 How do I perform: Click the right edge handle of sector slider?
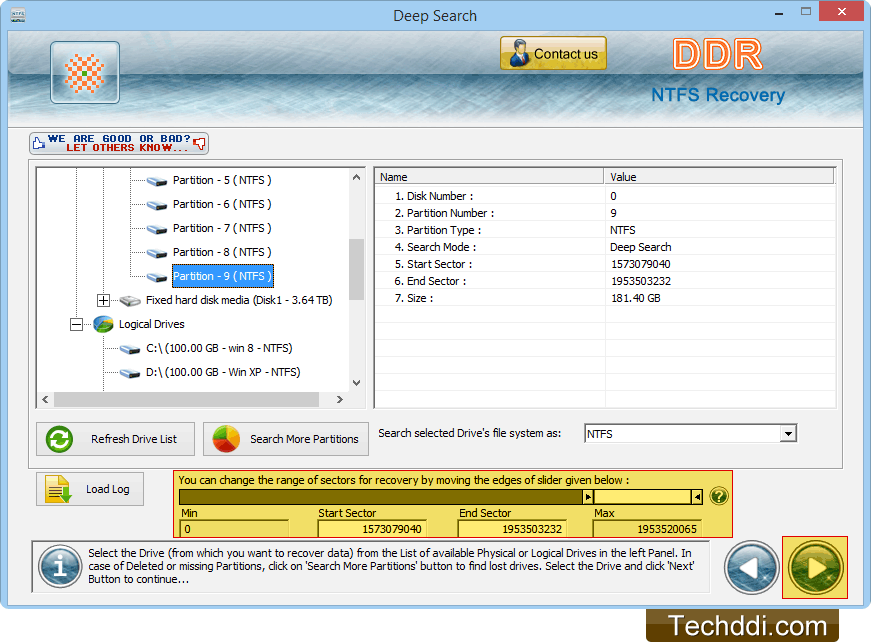click(x=697, y=497)
